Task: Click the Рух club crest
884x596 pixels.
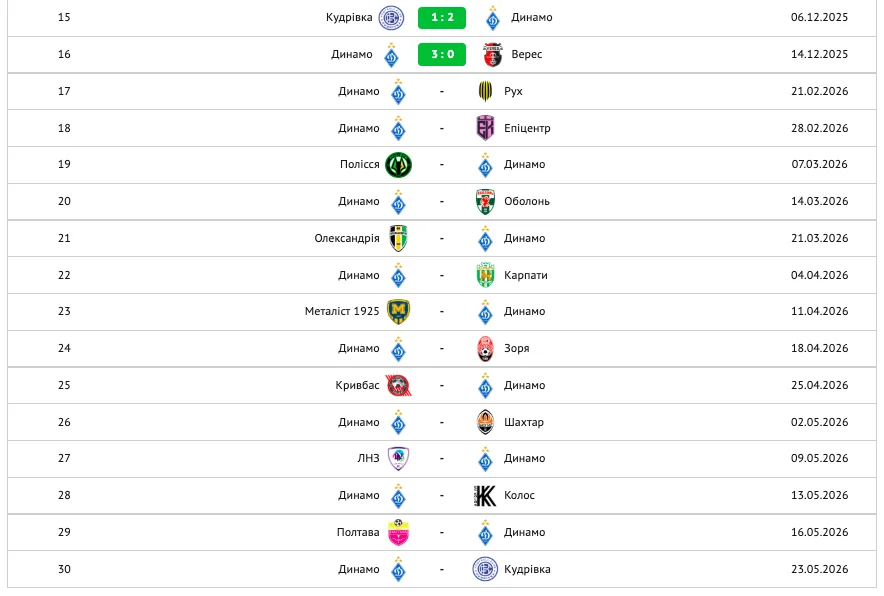Action: [x=485, y=92]
